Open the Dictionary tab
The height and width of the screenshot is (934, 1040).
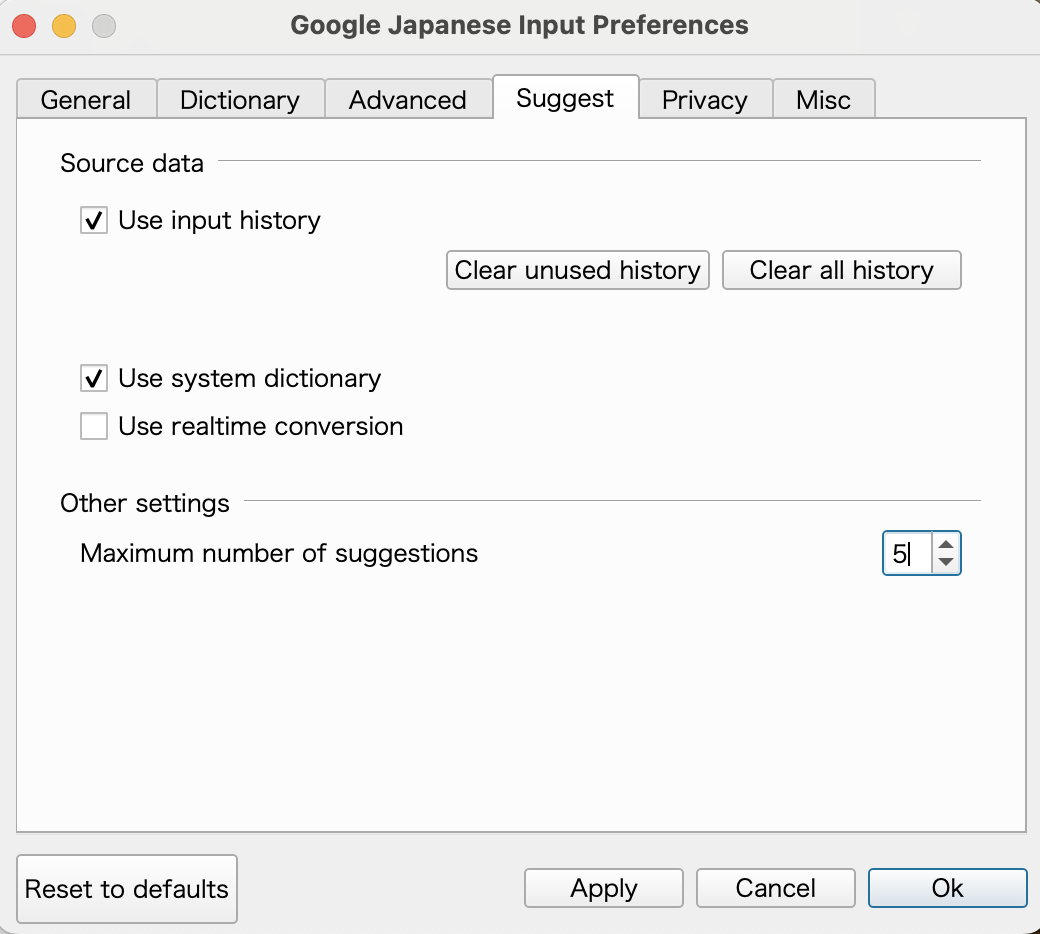240,100
